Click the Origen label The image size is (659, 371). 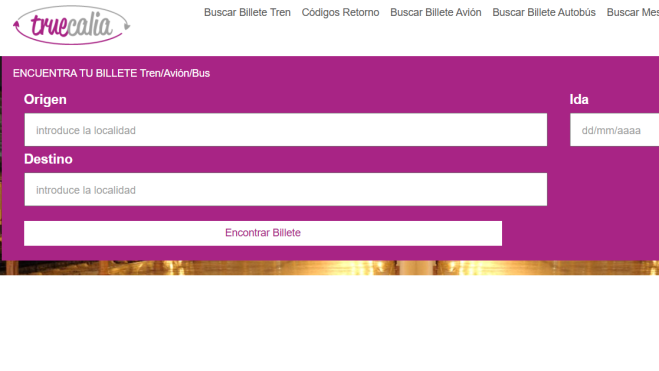(45, 100)
